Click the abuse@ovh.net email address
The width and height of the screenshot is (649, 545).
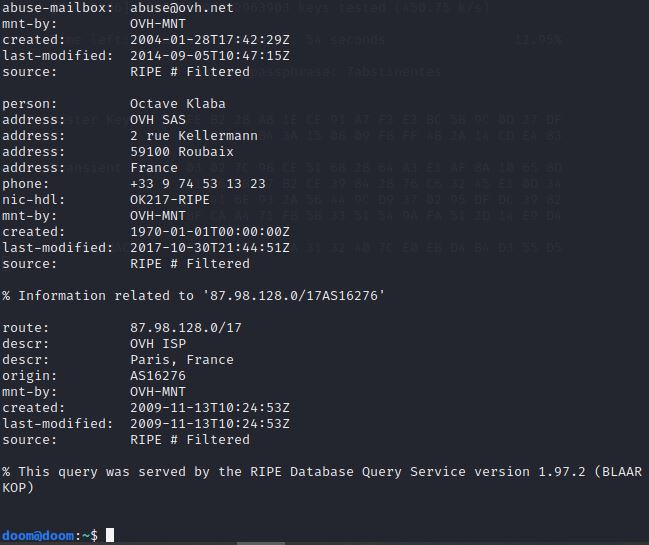182,7
